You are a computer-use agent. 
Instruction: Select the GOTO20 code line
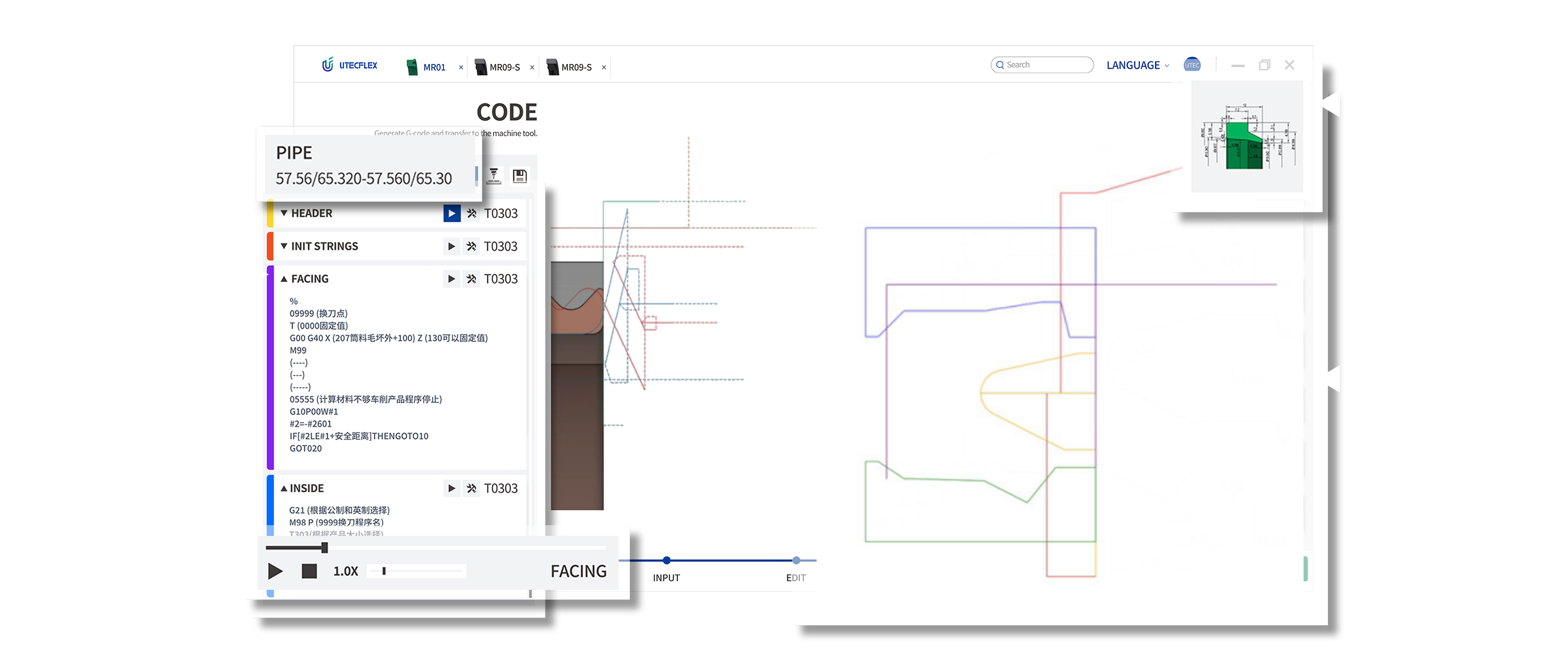pos(305,448)
